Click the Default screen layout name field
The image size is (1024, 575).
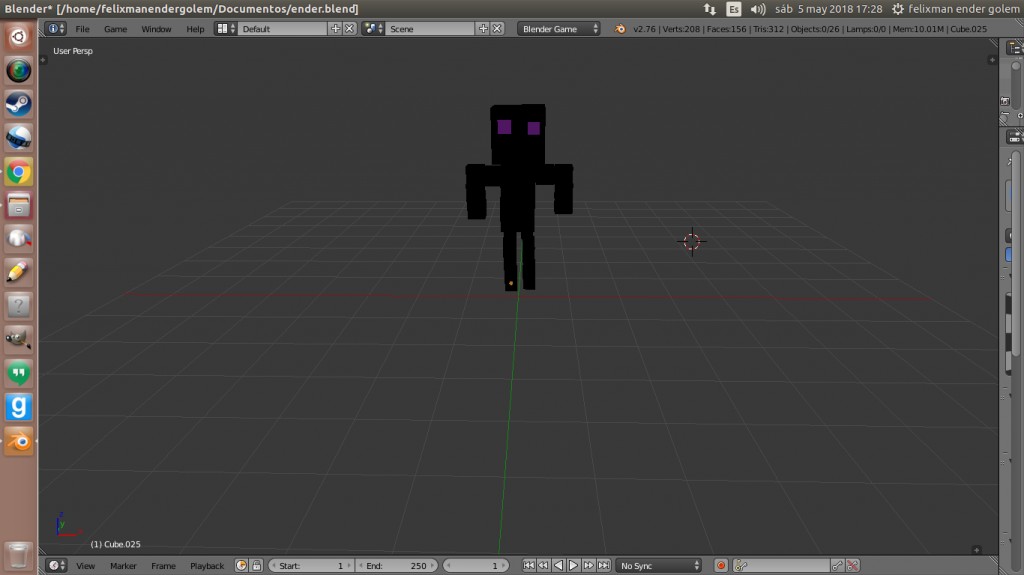pos(283,29)
